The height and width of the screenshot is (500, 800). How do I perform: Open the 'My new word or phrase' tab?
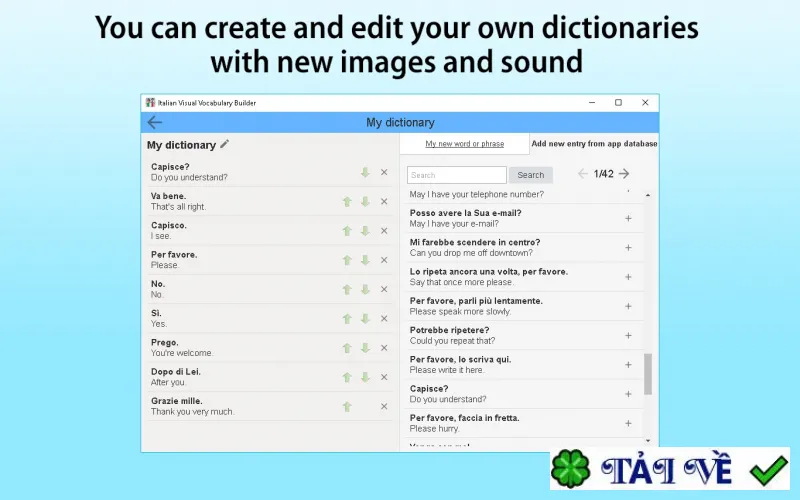[x=465, y=144]
